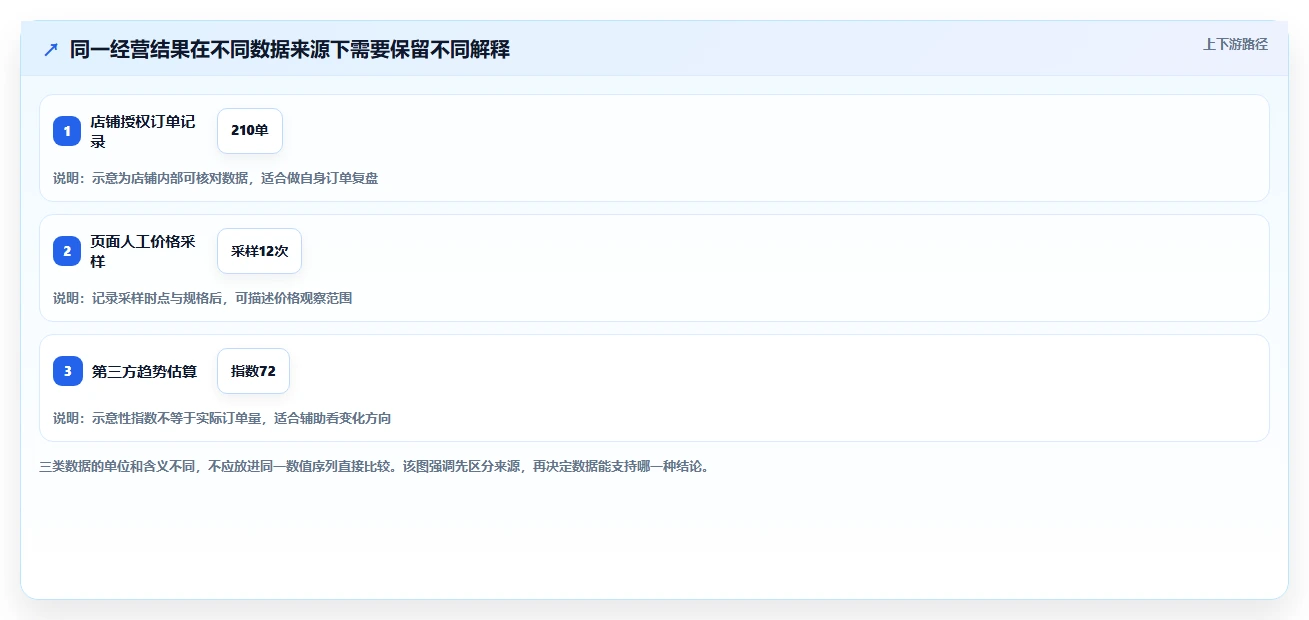Click the note 示意性指数不等于实际订单量
Screen dimensions: 1309x620
pyautogui.click(x=222, y=418)
